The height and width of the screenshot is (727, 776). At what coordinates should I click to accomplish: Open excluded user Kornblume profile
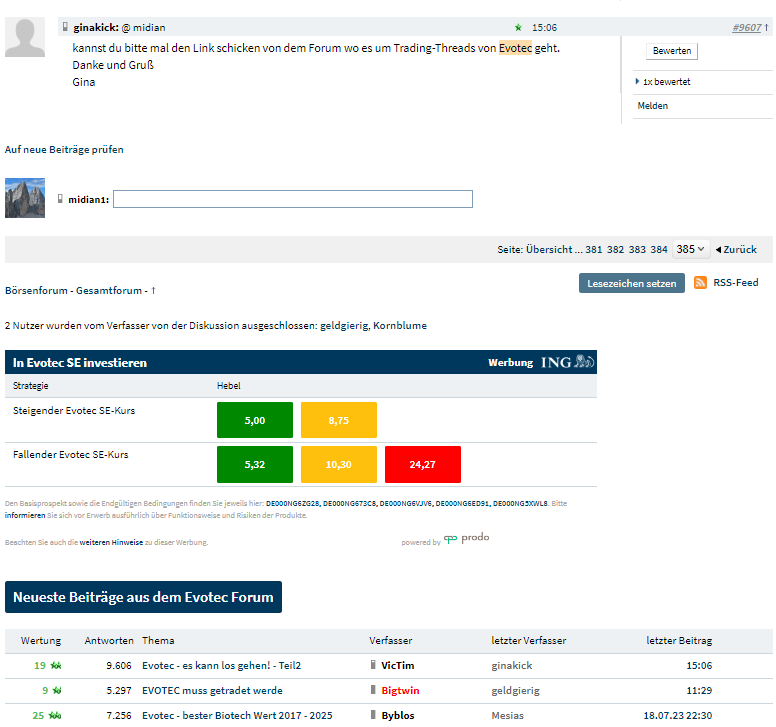coord(400,326)
